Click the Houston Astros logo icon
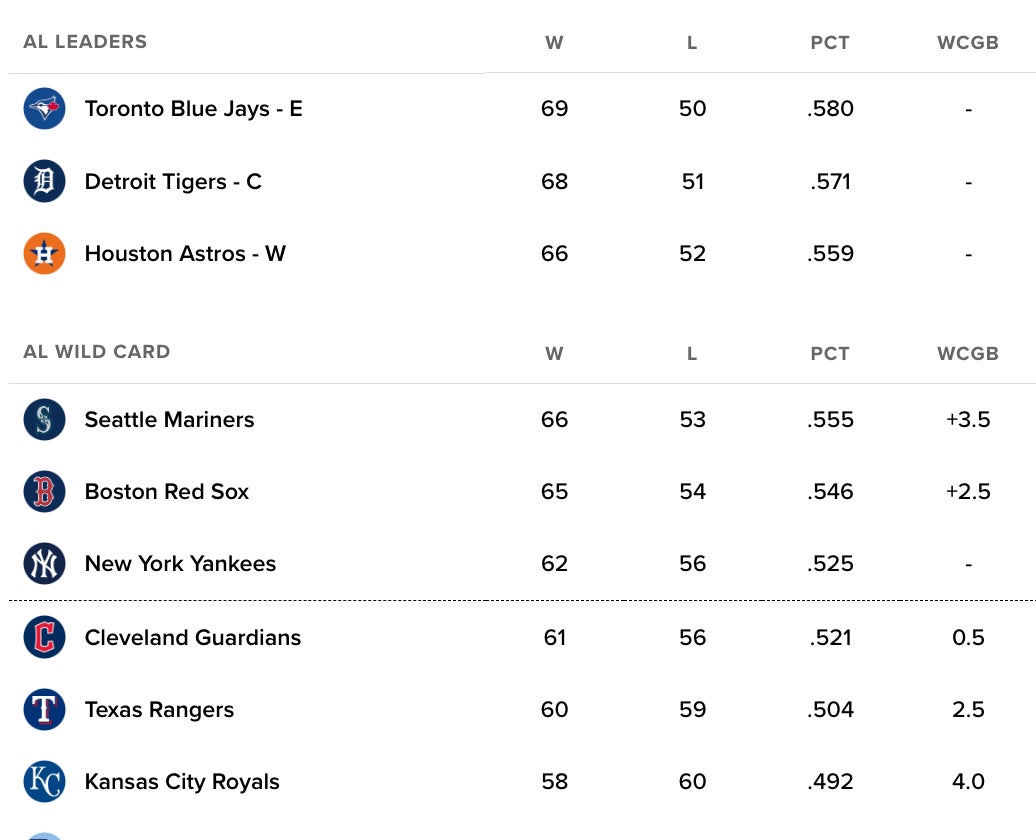 click(x=44, y=253)
